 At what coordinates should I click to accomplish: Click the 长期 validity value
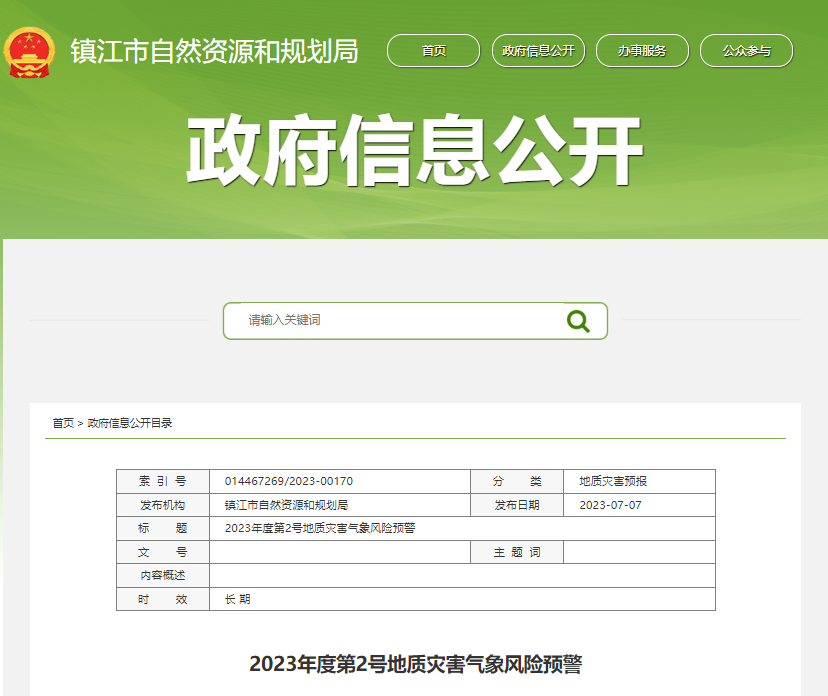click(x=238, y=599)
